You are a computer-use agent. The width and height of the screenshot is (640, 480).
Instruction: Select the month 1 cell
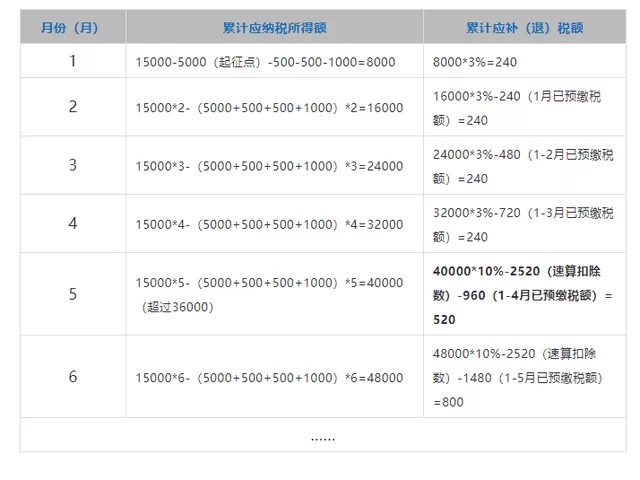tap(72, 61)
